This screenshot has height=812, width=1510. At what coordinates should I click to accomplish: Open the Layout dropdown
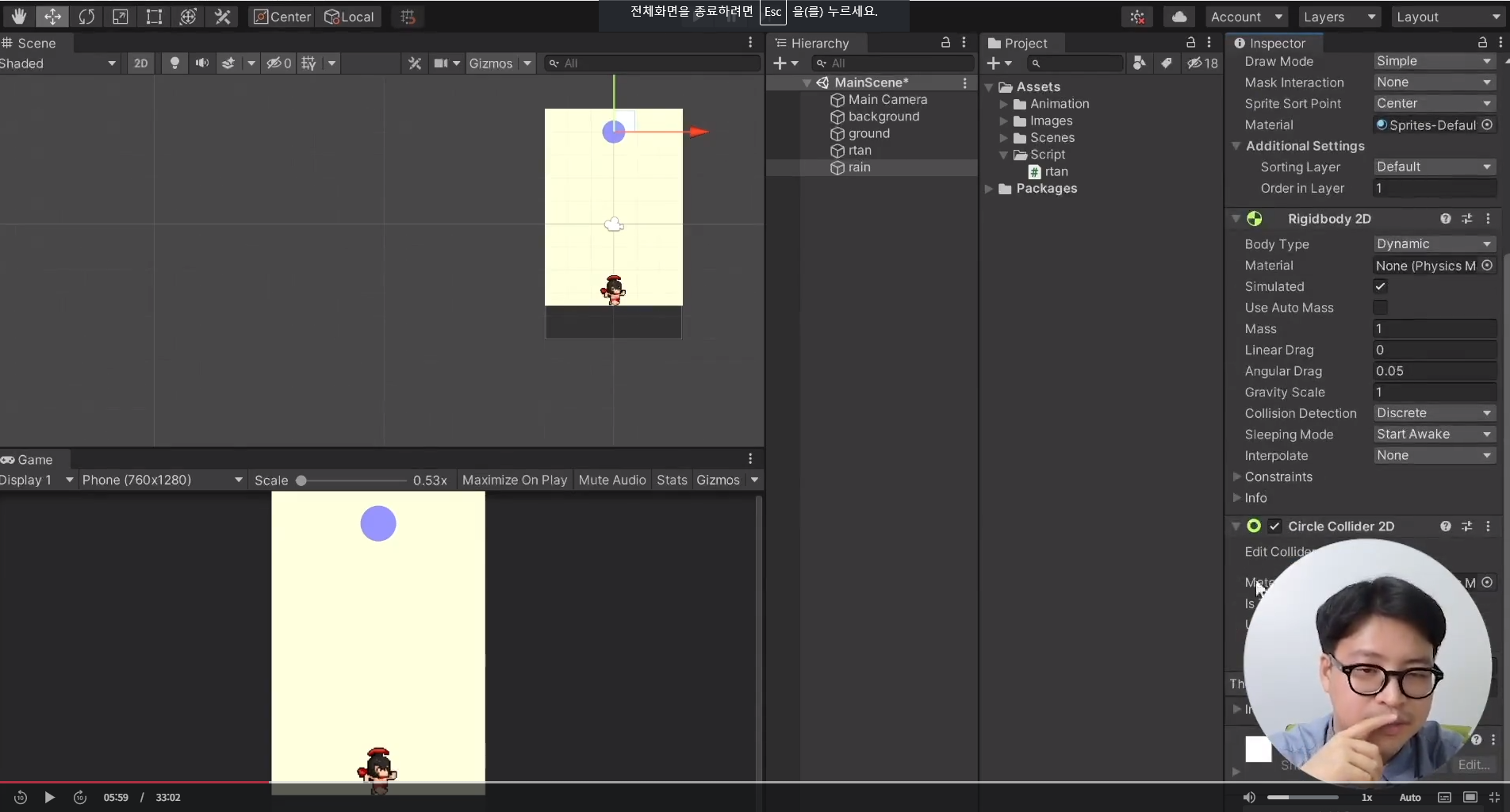1448,17
